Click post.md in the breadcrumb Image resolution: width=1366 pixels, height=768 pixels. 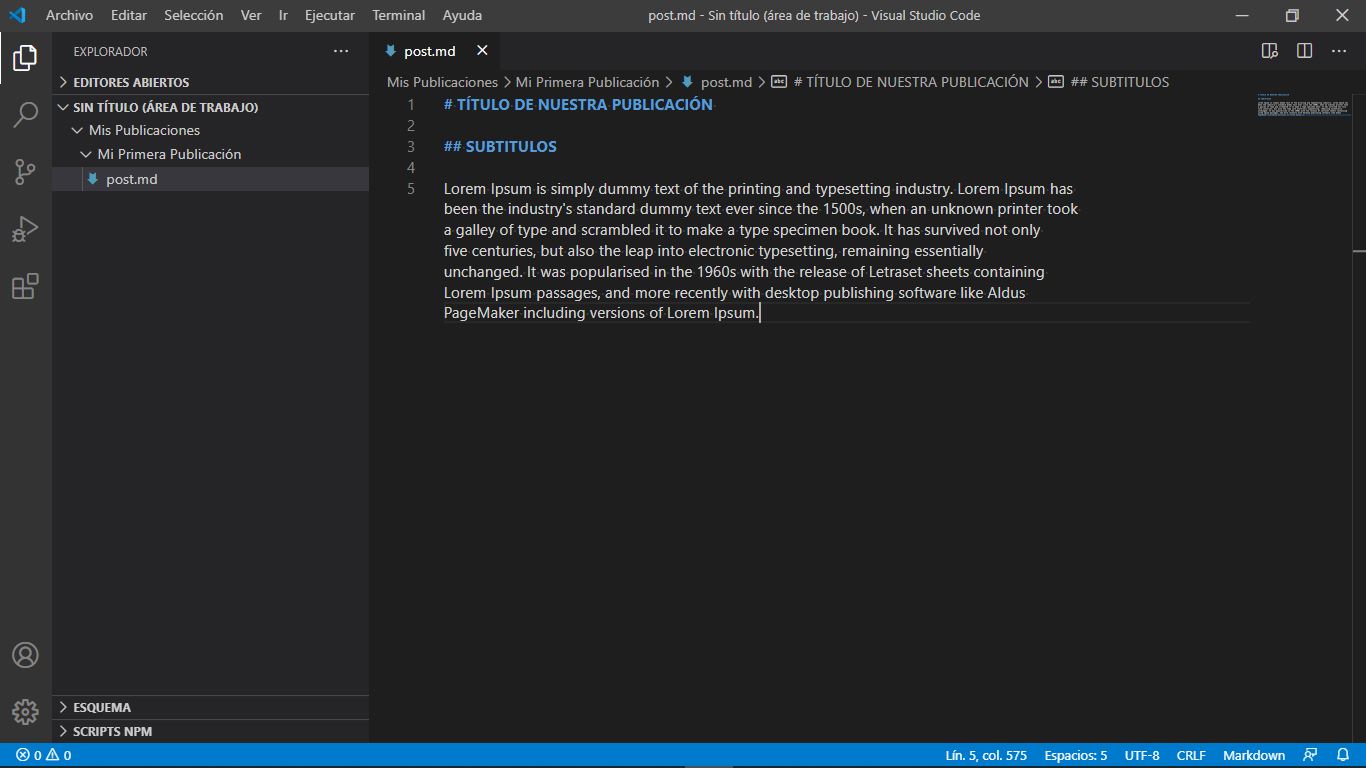726,82
